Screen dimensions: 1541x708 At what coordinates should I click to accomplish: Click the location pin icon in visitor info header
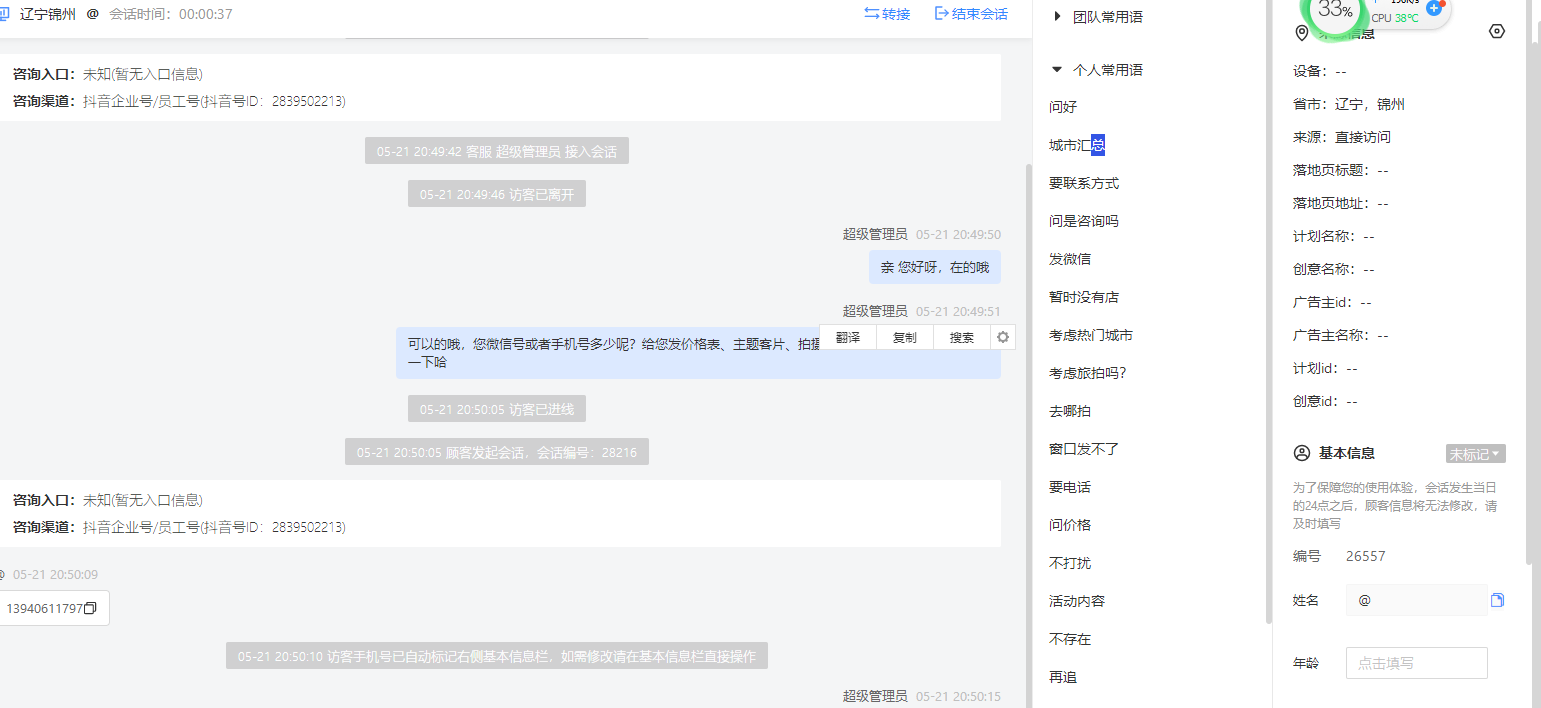[1301, 34]
